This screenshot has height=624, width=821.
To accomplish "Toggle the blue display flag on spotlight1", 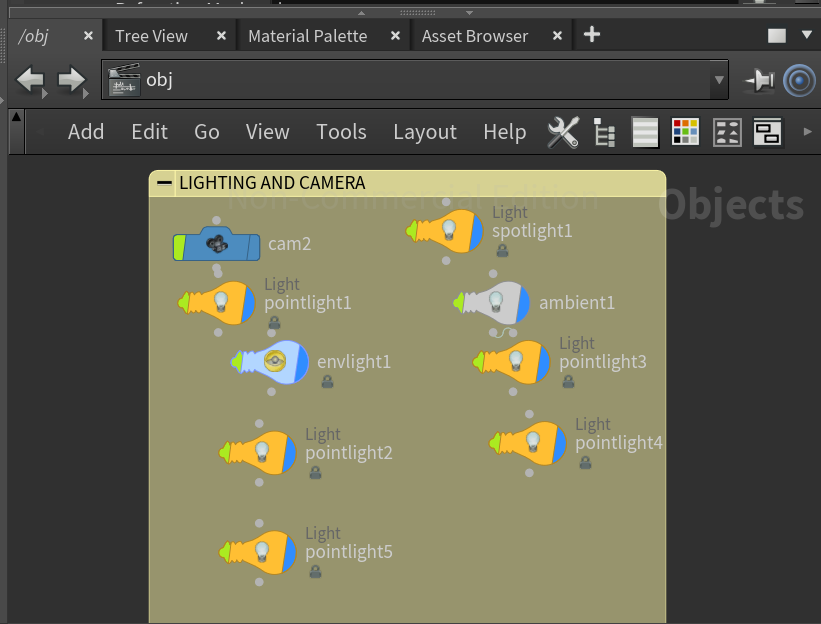I will 476,231.
